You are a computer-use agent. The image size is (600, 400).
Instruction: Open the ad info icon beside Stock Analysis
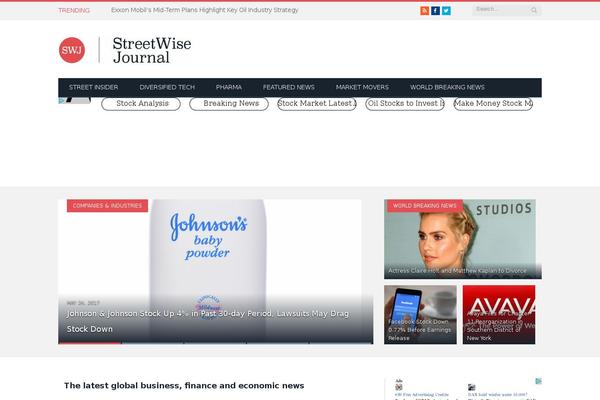[62, 100]
